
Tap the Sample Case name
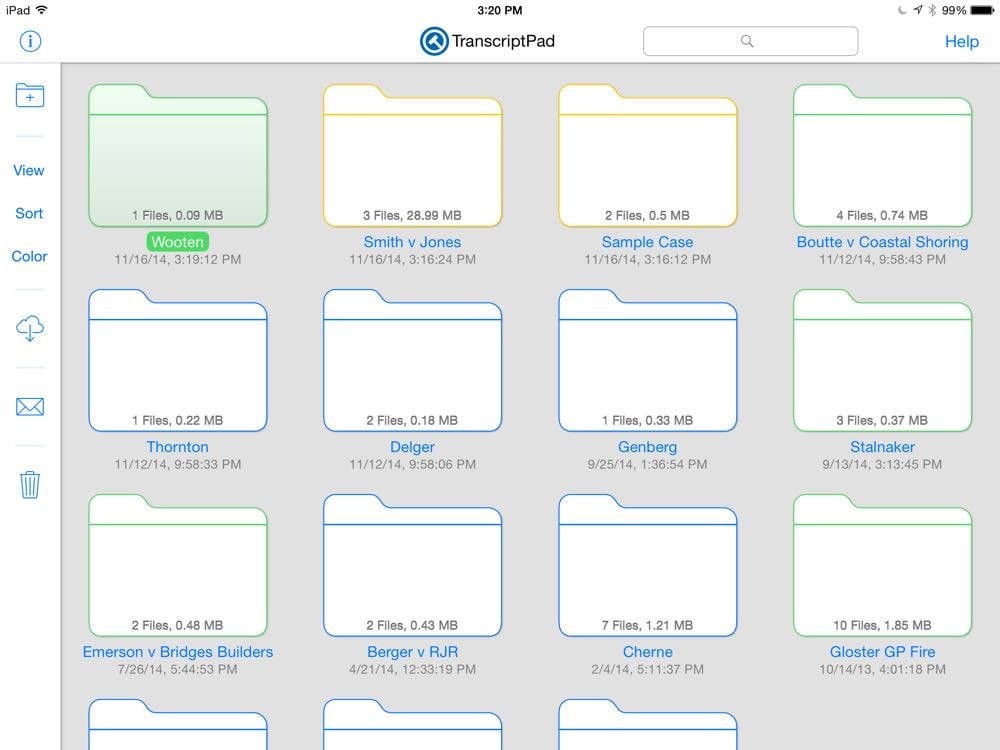[647, 242]
